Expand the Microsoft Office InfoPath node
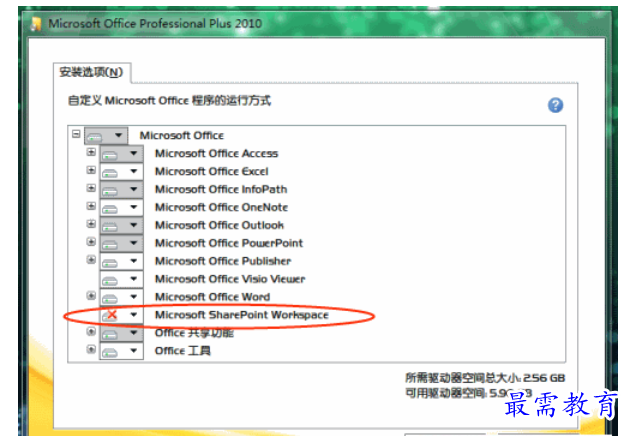The width and height of the screenshot is (626, 436). (91, 188)
